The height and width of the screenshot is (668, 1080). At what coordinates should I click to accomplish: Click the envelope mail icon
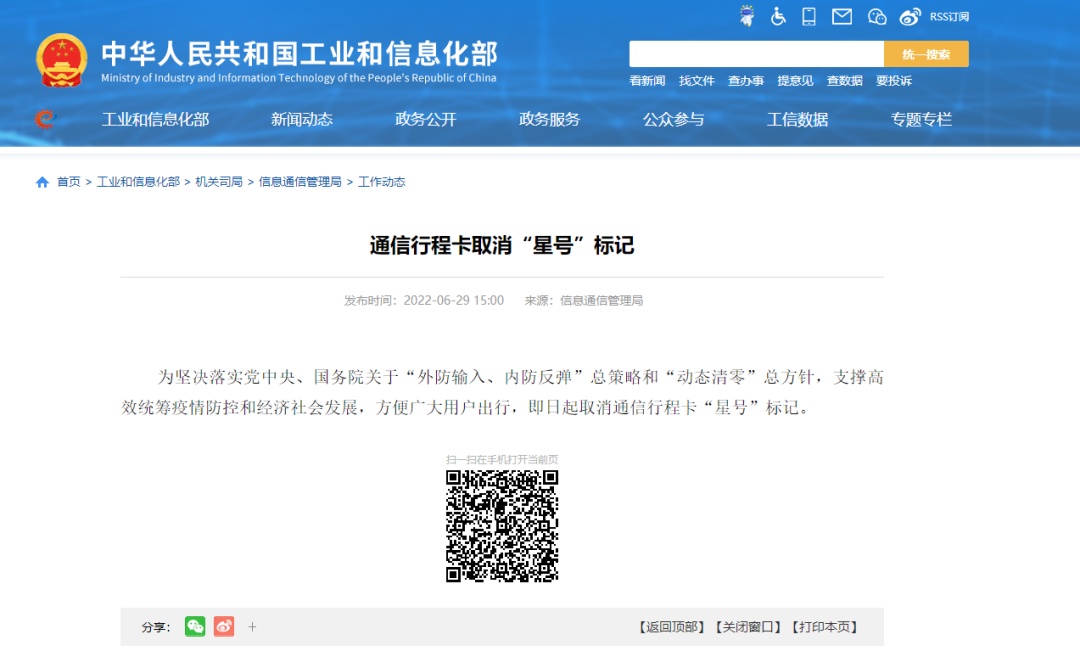pos(842,16)
